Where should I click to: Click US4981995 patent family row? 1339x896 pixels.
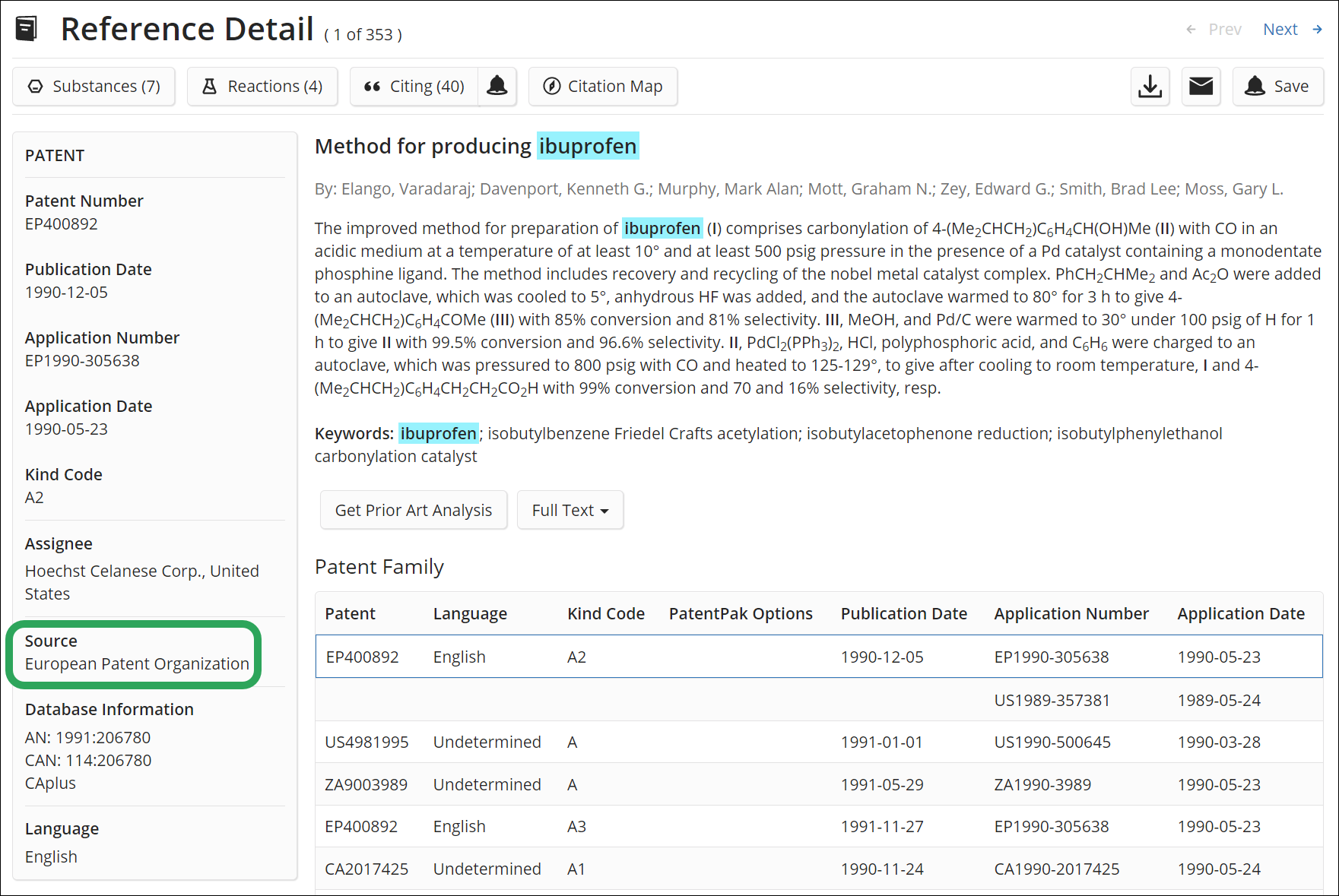pos(819,742)
